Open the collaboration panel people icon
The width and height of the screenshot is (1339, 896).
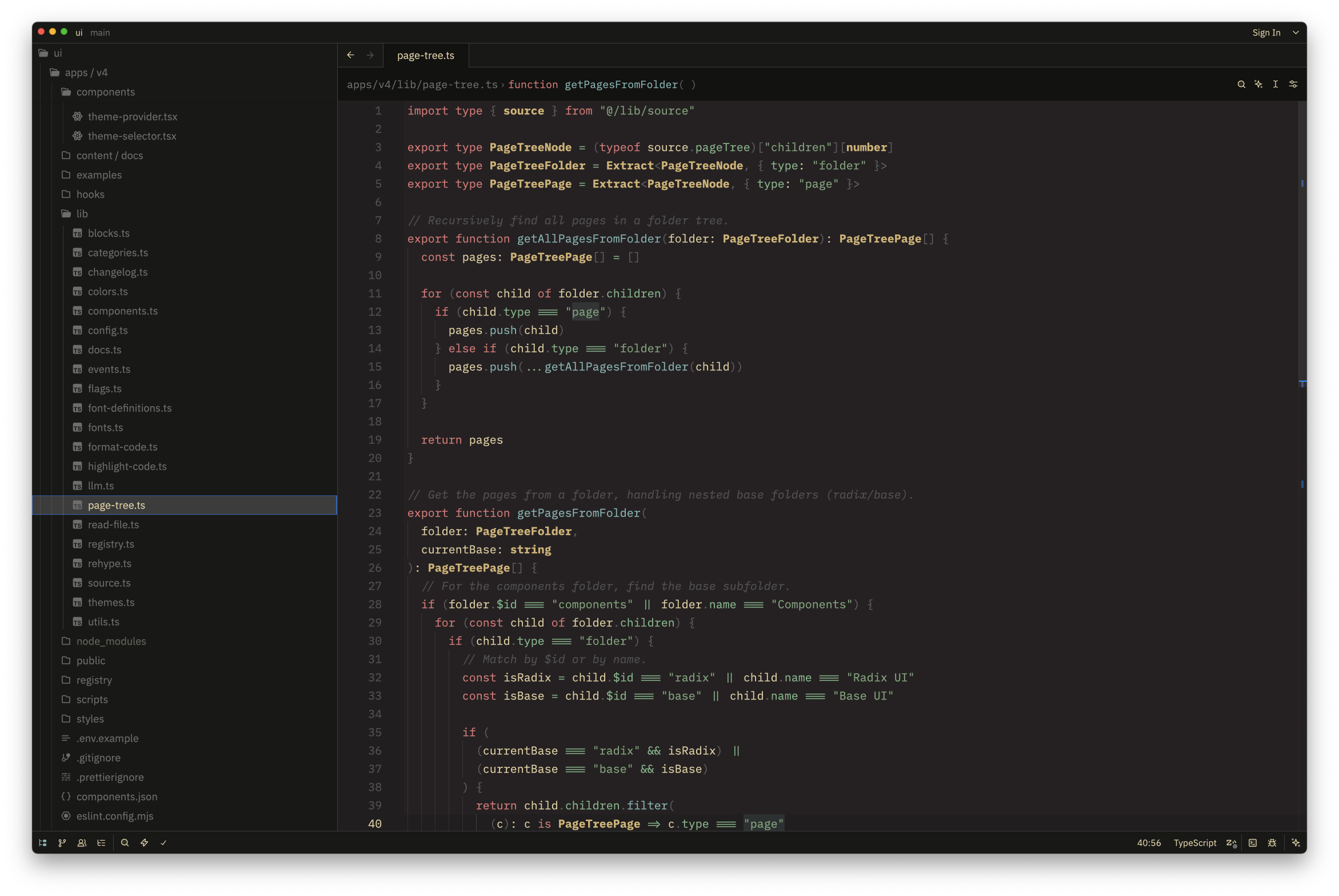pos(82,842)
